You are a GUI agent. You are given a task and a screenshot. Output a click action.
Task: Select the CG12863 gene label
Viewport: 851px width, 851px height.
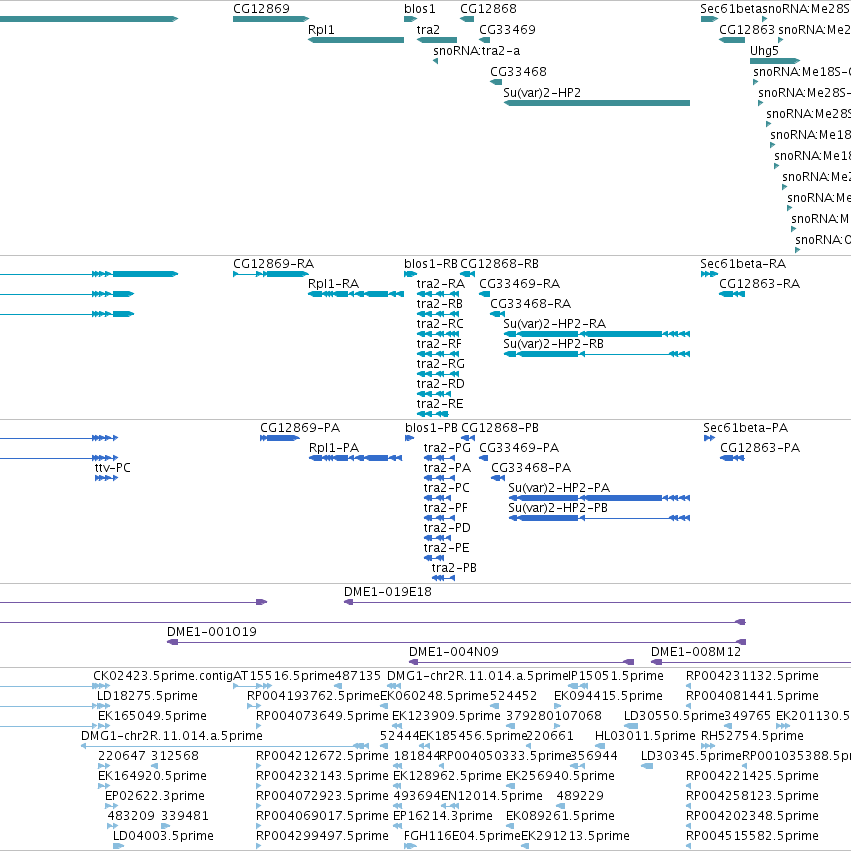747,29
